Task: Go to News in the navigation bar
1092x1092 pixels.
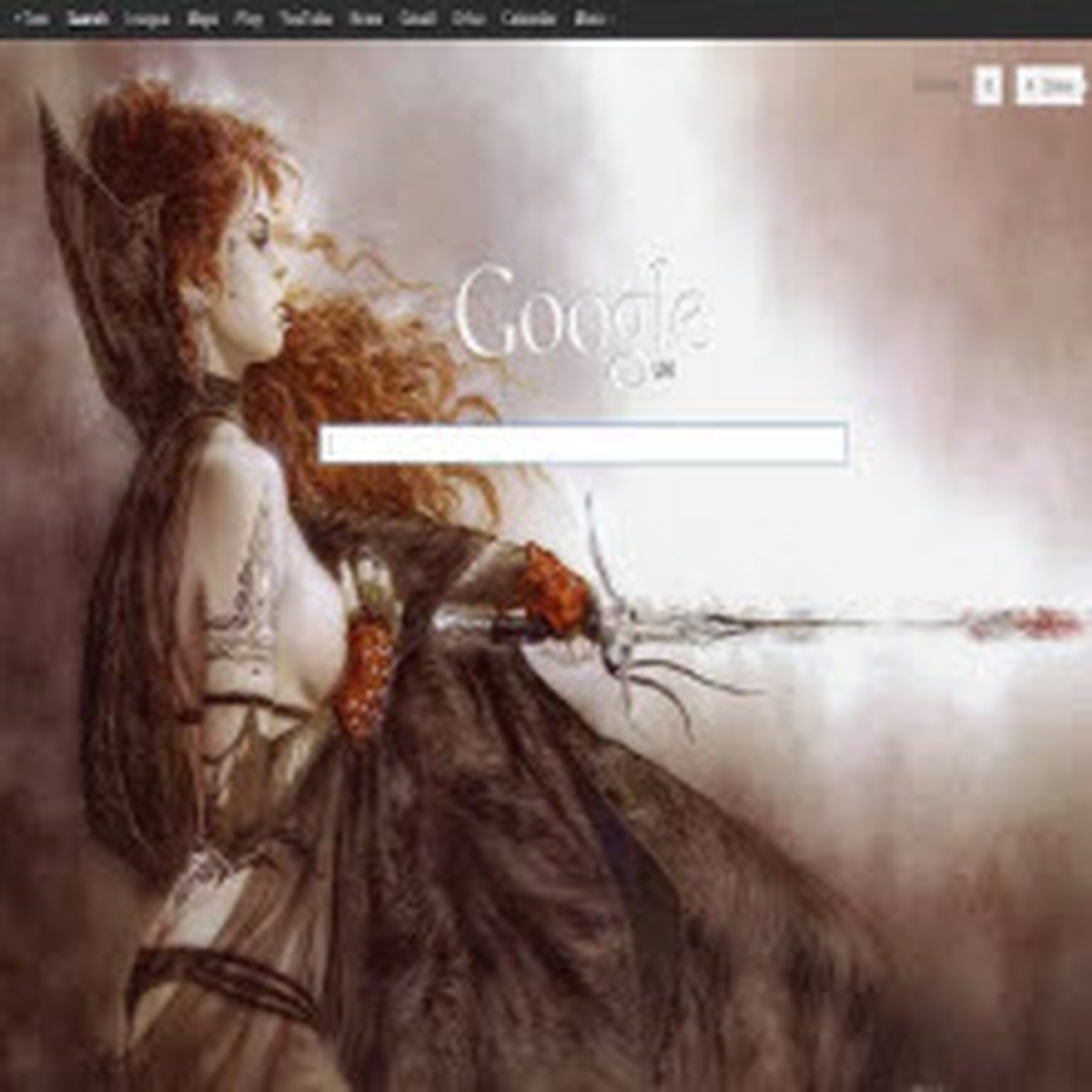Action: point(366,18)
